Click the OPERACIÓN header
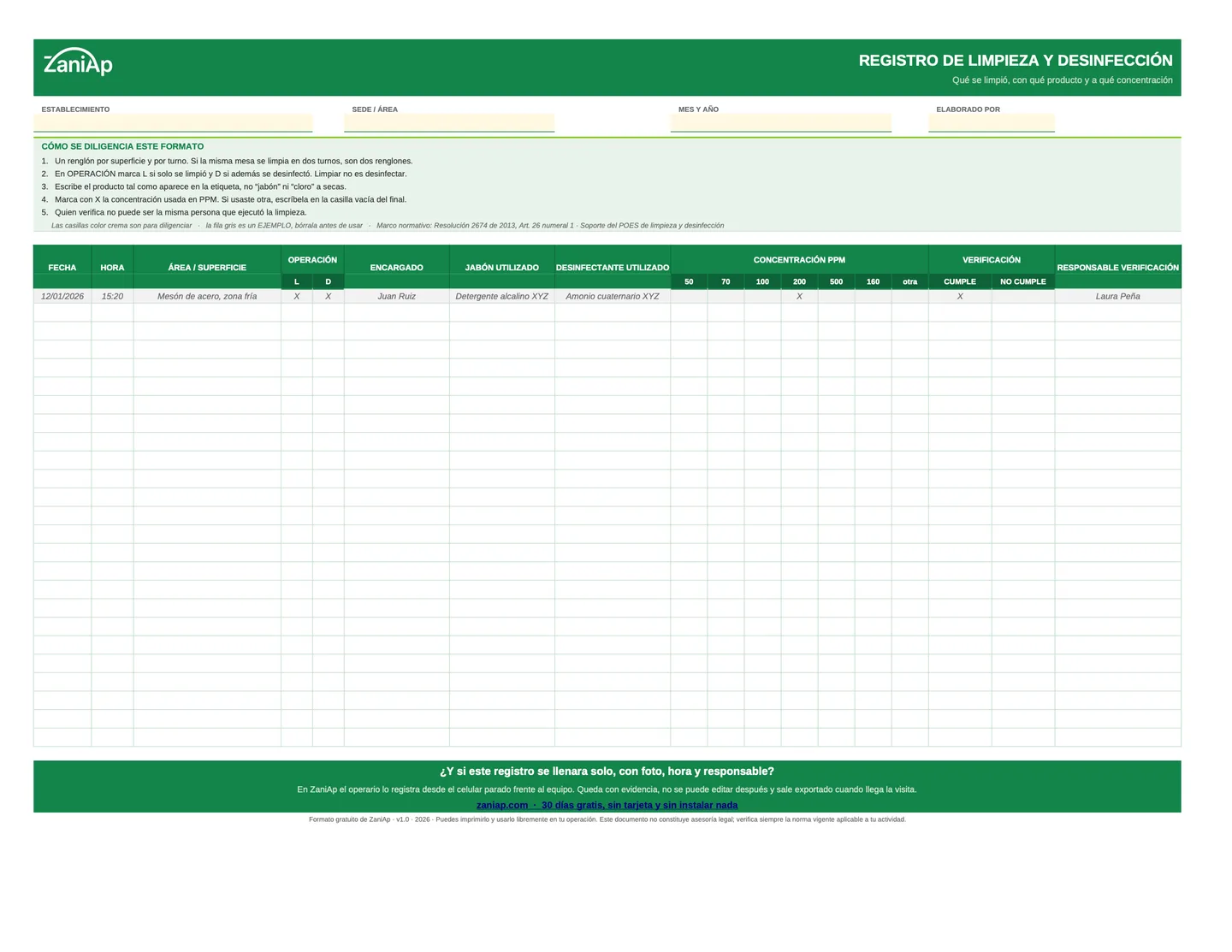Image resolution: width=1232 pixels, height=952 pixels. [312, 260]
